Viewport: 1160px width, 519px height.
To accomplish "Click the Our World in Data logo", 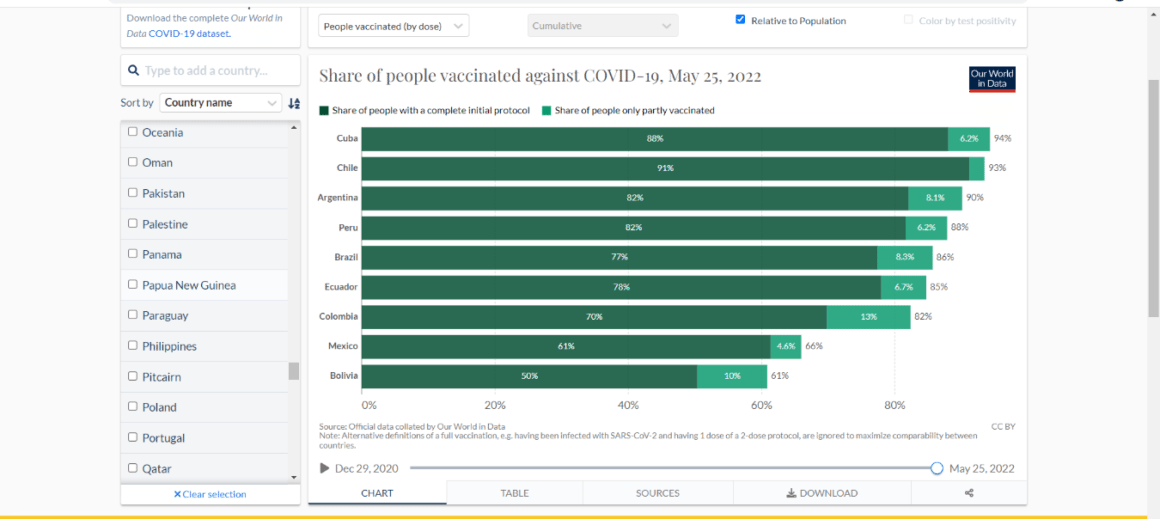I will coord(992,79).
